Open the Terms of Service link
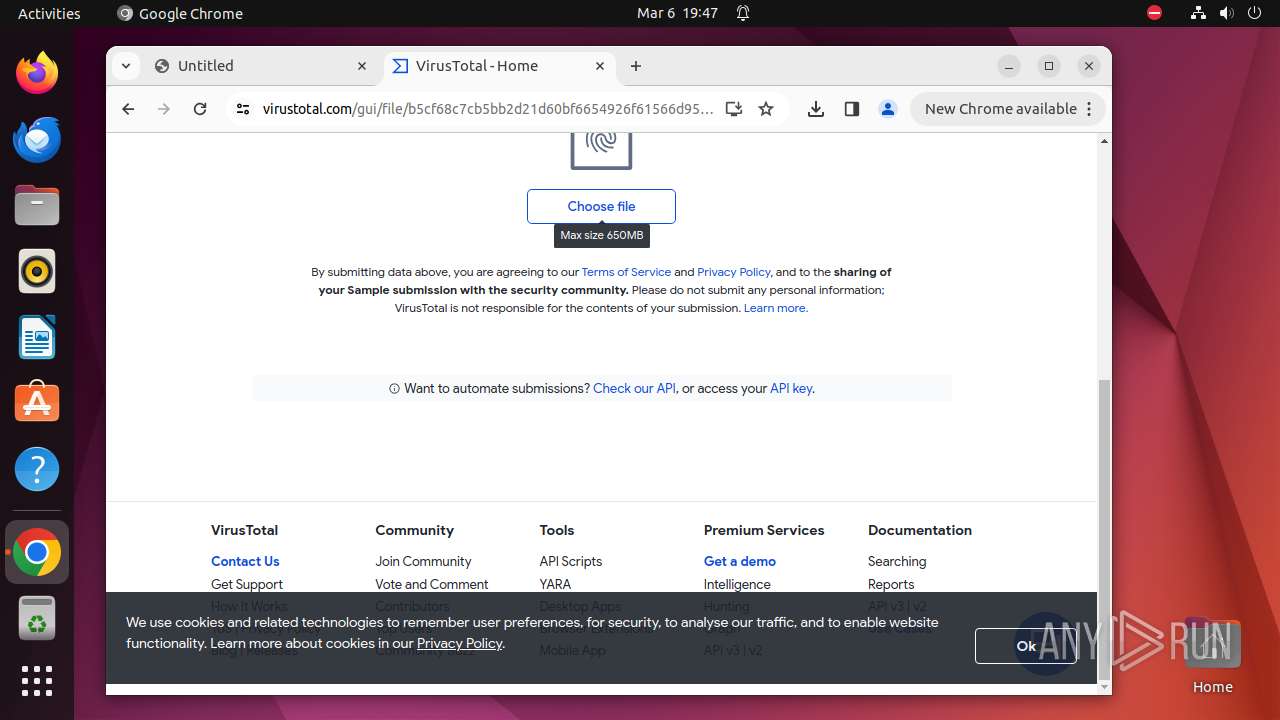The height and width of the screenshot is (720, 1280). 626,272
